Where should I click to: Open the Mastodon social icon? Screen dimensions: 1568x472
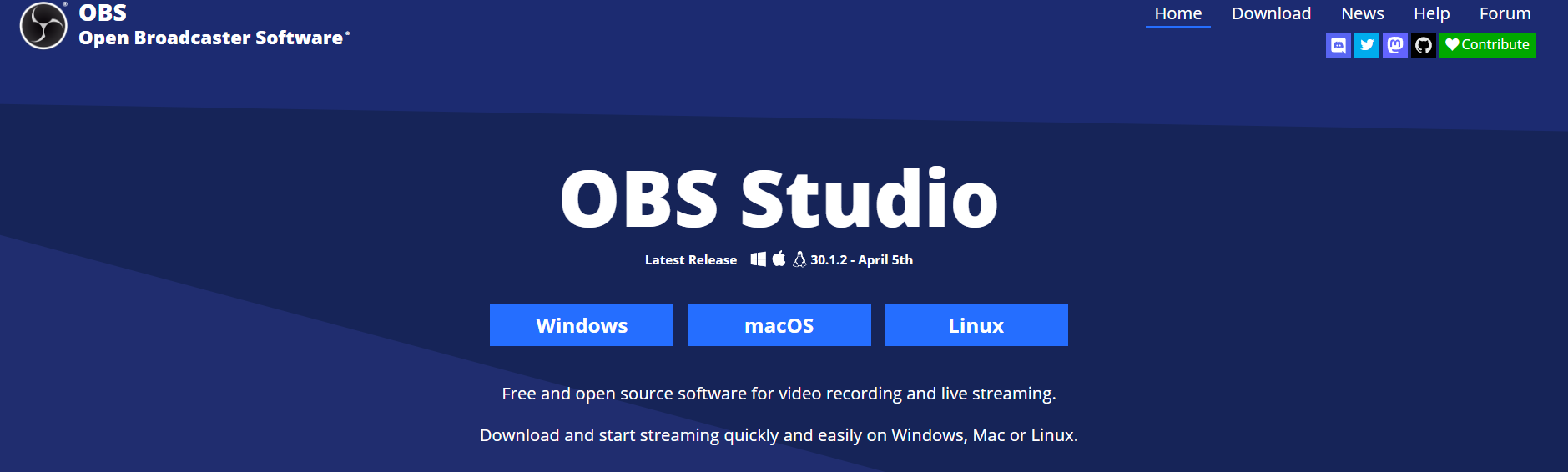click(1395, 45)
